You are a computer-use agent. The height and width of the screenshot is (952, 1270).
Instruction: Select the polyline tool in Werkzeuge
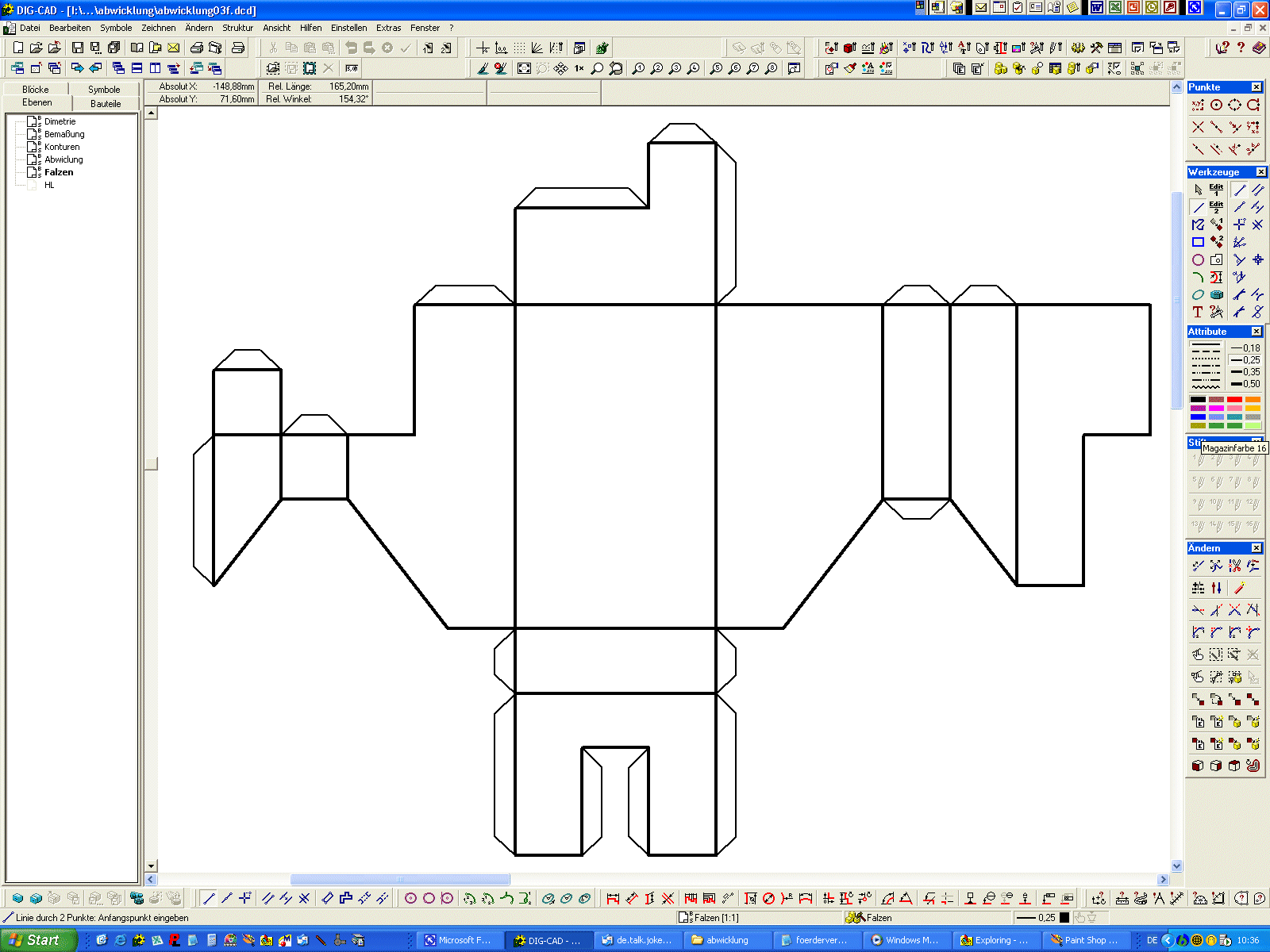(x=1198, y=225)
